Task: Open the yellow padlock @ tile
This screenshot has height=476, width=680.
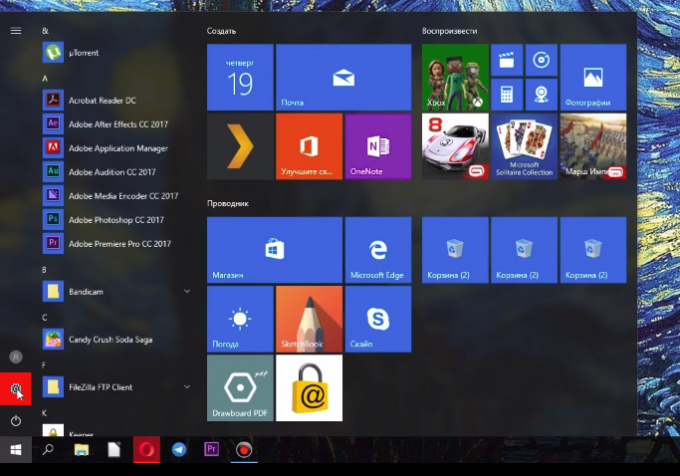Action: click(x=309, y=388)
